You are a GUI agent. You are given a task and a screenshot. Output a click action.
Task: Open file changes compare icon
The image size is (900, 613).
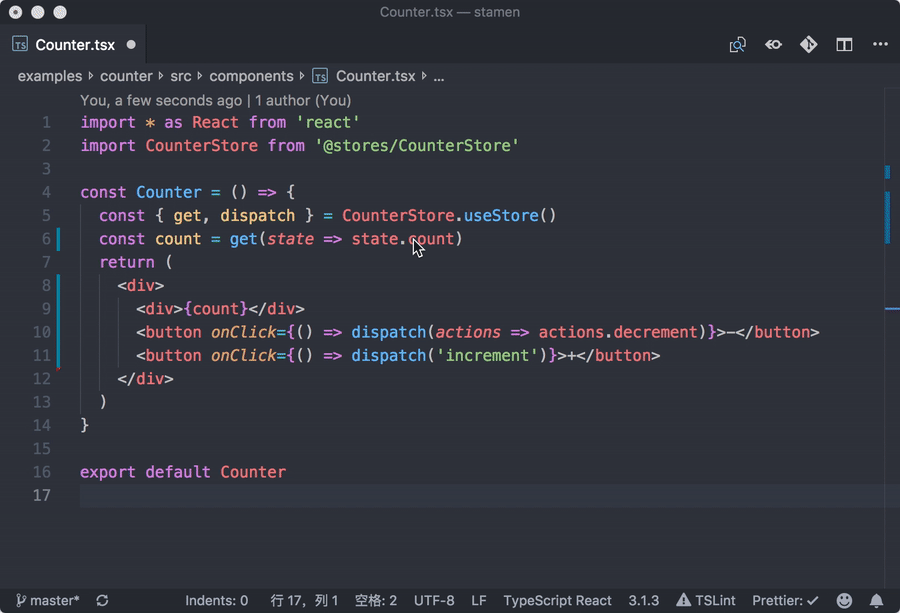click(773, 45)
